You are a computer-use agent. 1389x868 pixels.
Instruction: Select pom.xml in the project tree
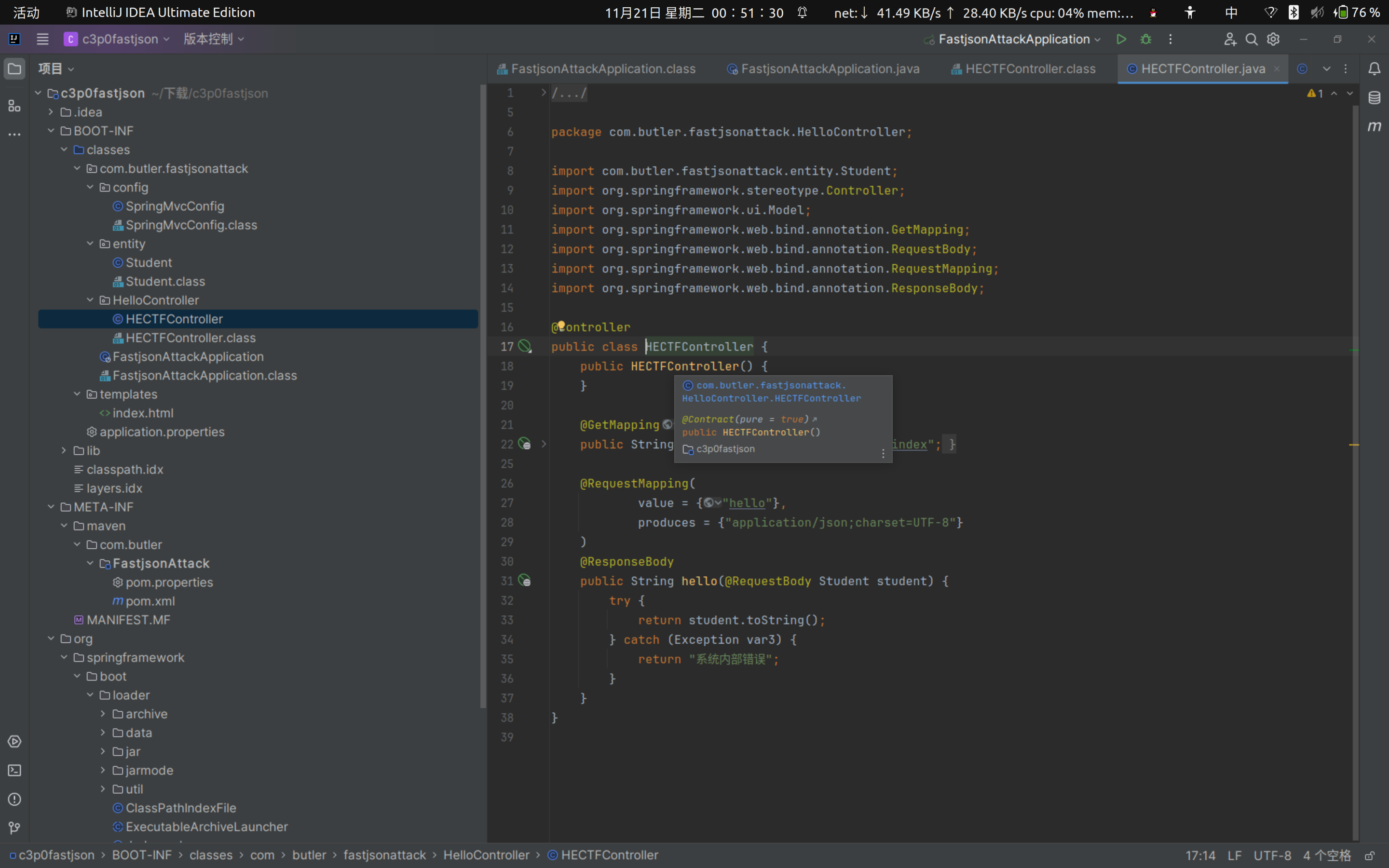pos(150,601)
